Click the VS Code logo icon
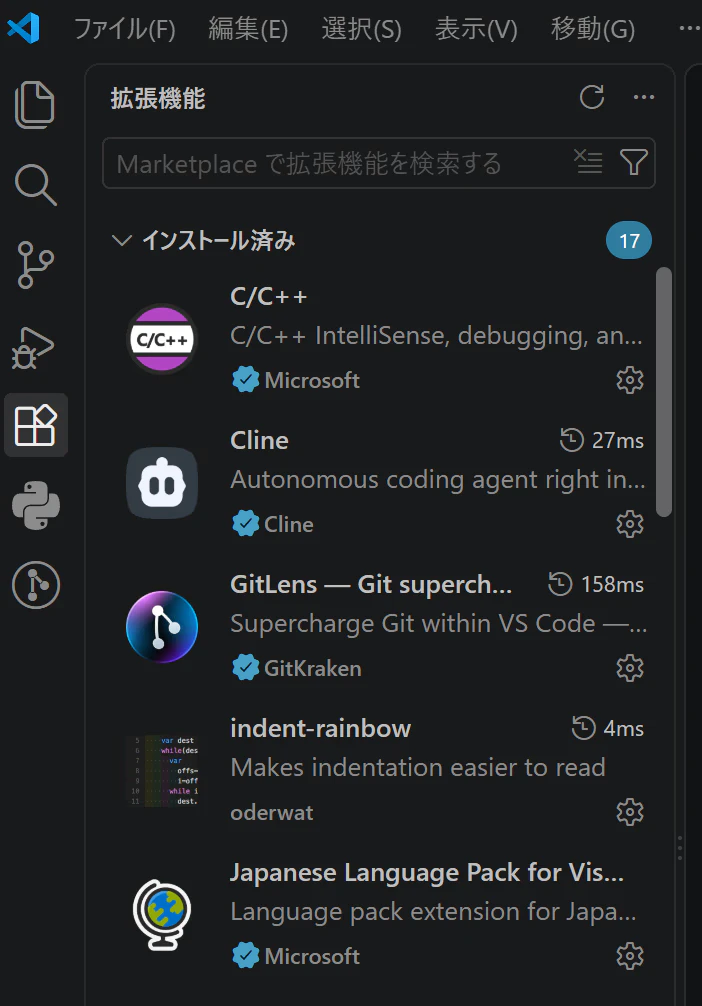Viewport: 702px width, 1006px height. pyautogui.click(x=24, y=28)
